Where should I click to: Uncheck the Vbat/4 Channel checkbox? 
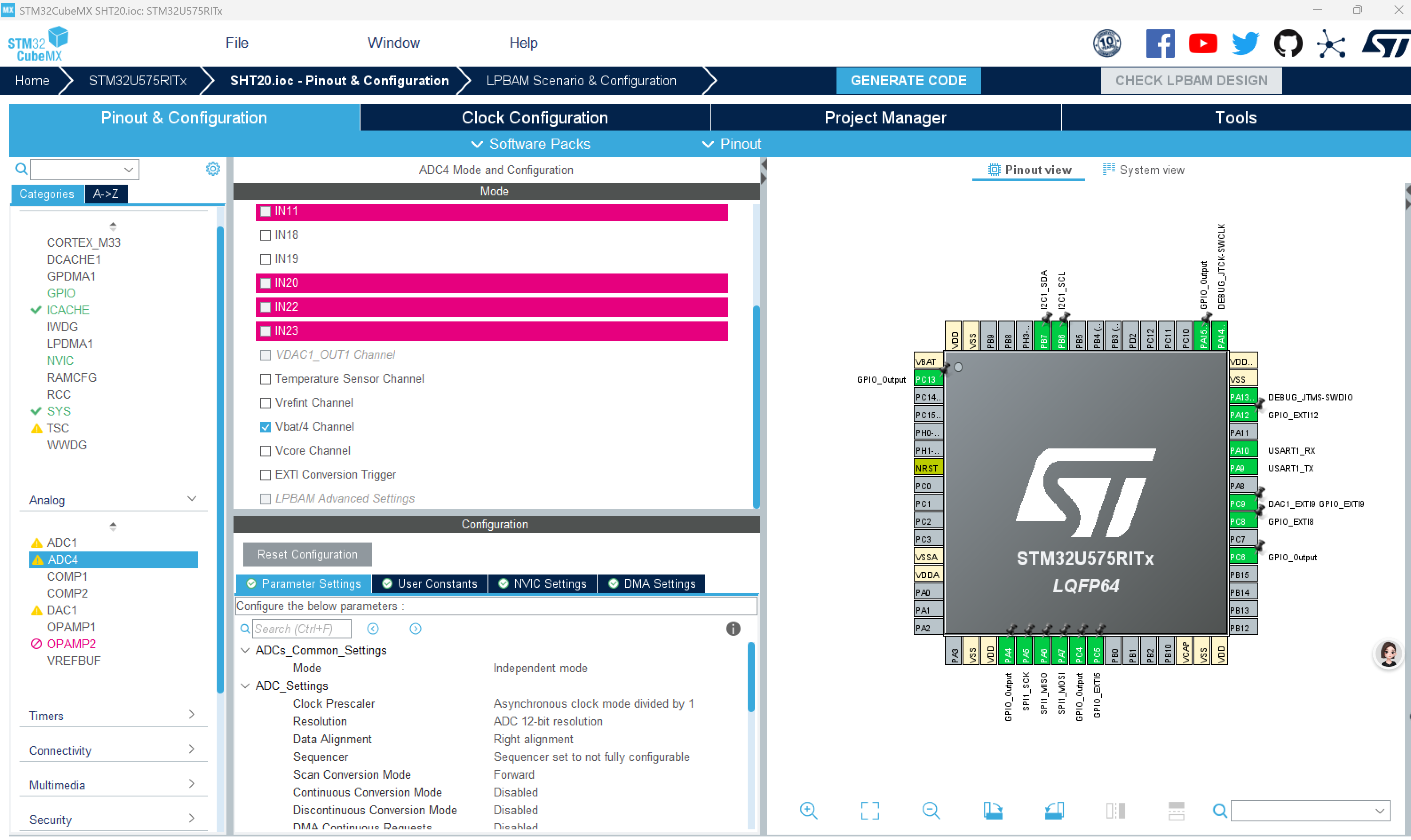(265, 427)
